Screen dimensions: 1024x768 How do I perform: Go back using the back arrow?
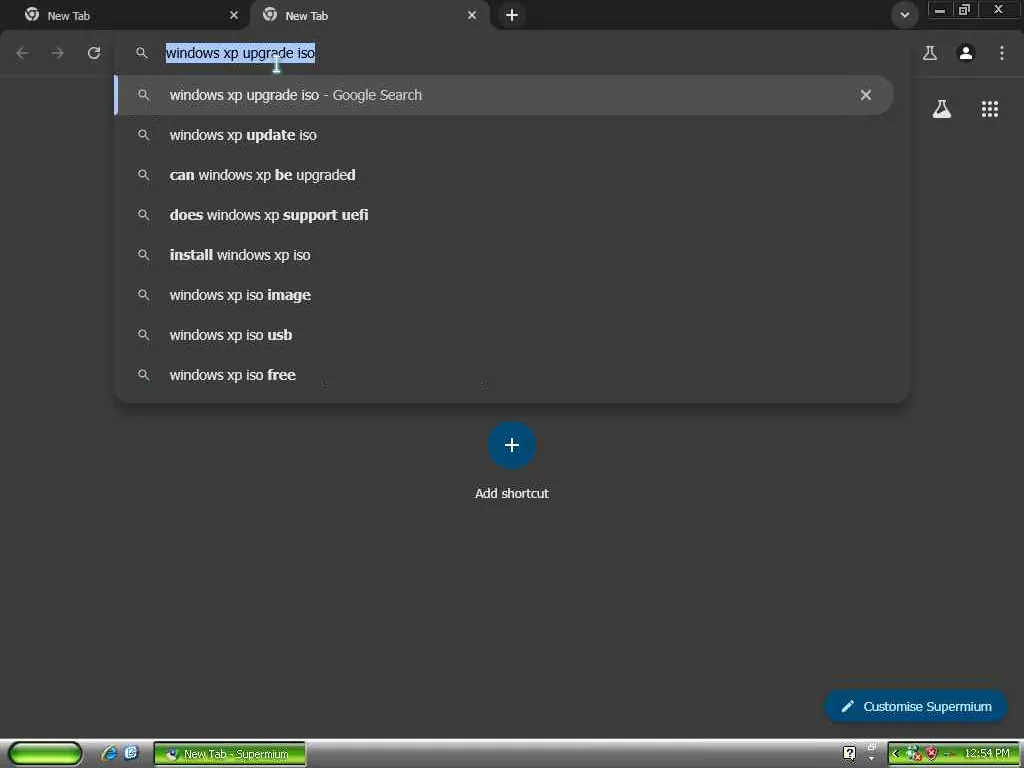[x=22, y=53]
